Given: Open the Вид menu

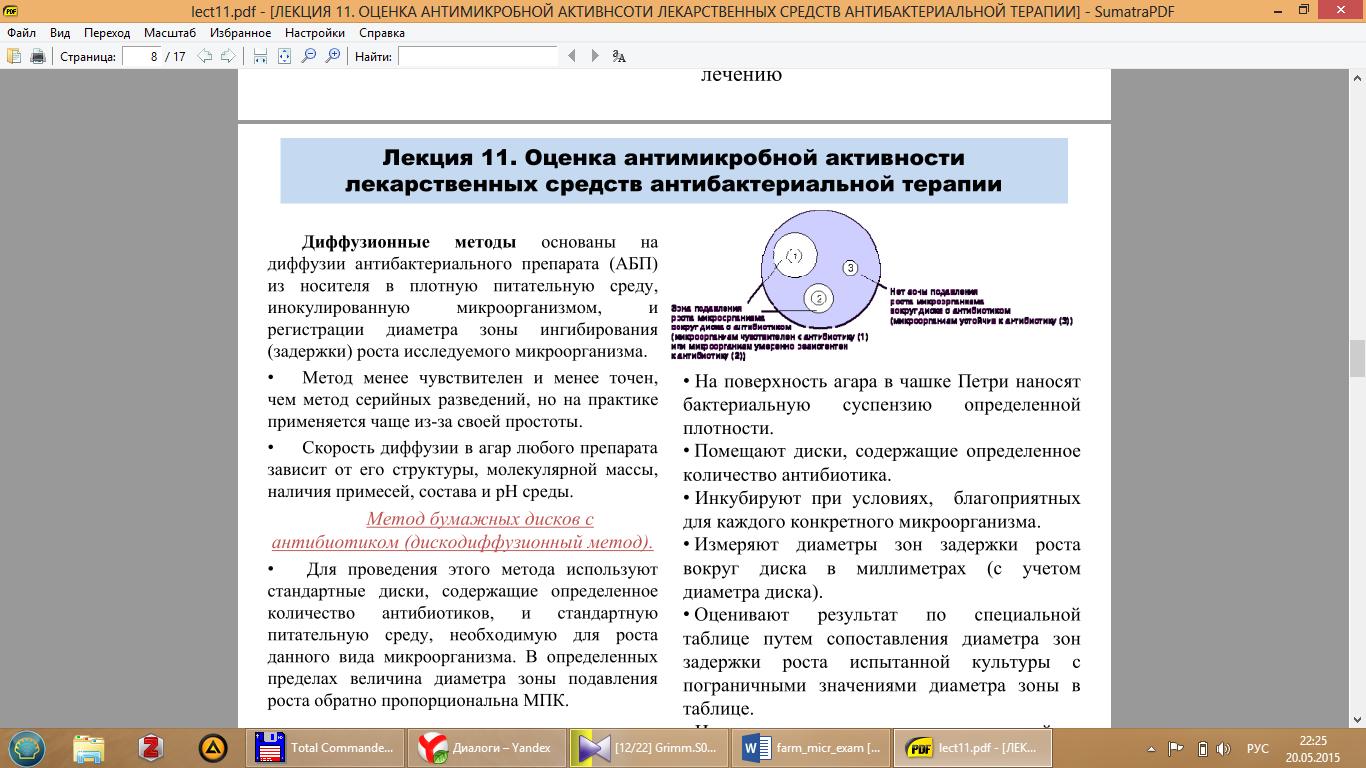Looking at the screenshot, I should click(60, 33).
